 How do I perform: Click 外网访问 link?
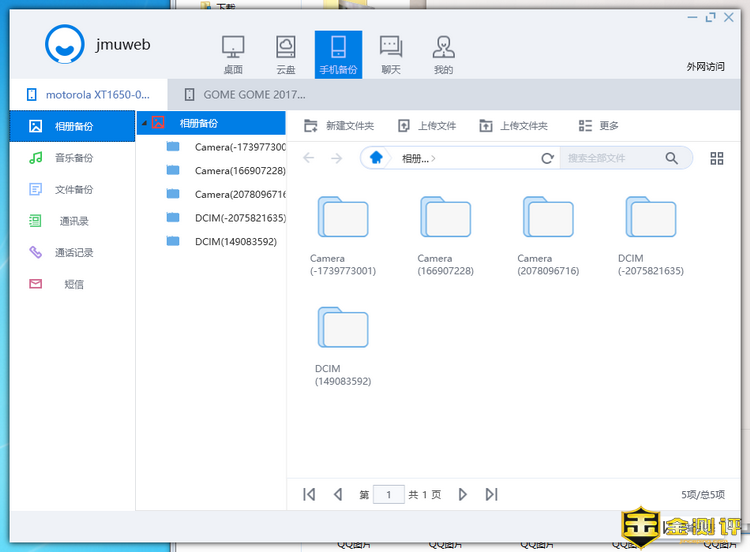pos(705,67)
